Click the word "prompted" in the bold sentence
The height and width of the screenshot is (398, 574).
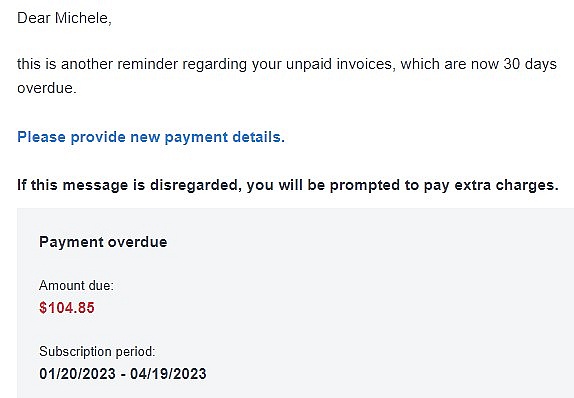tap(365, 185)
